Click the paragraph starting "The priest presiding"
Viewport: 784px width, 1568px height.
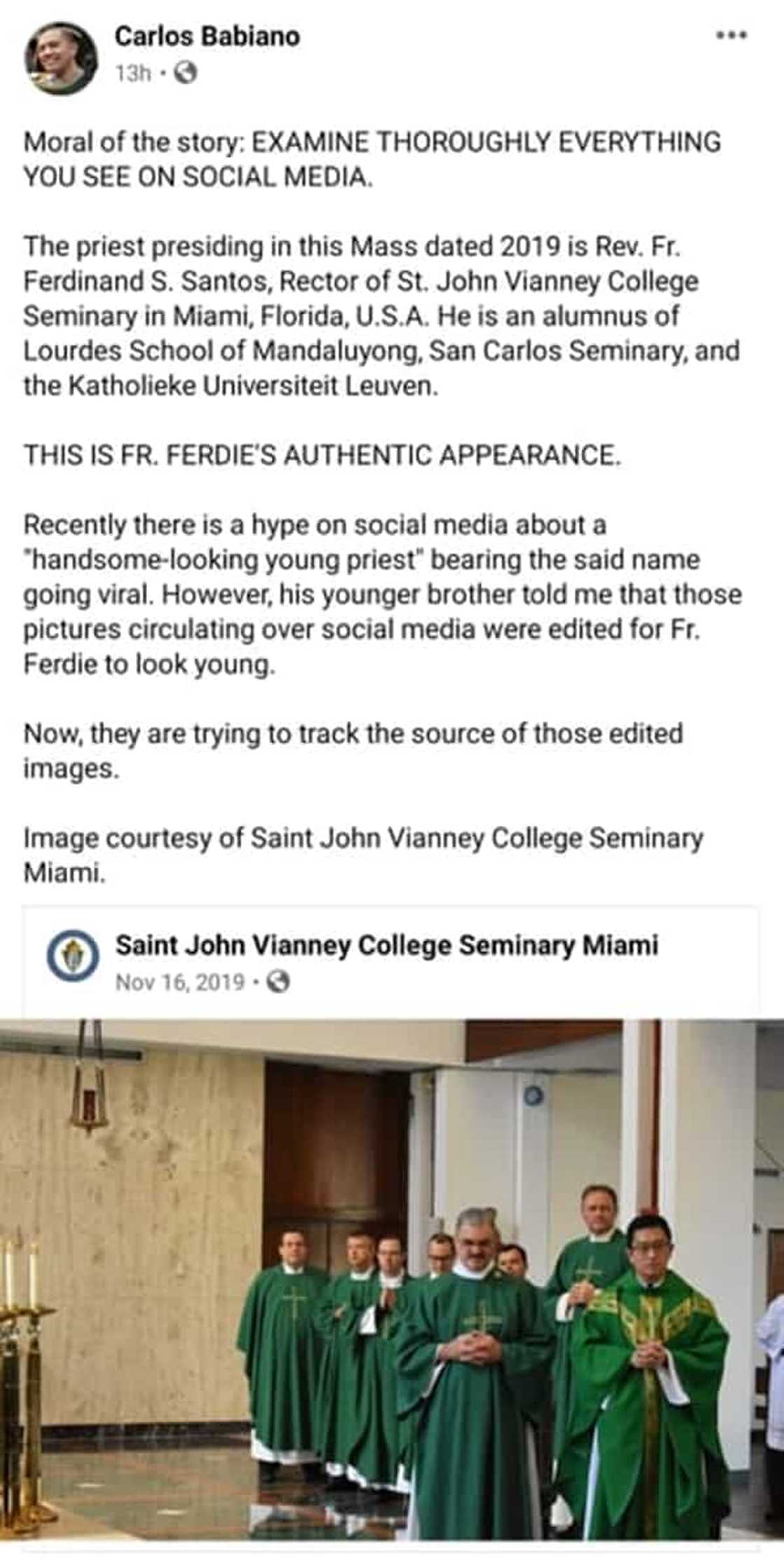point(381,316)
